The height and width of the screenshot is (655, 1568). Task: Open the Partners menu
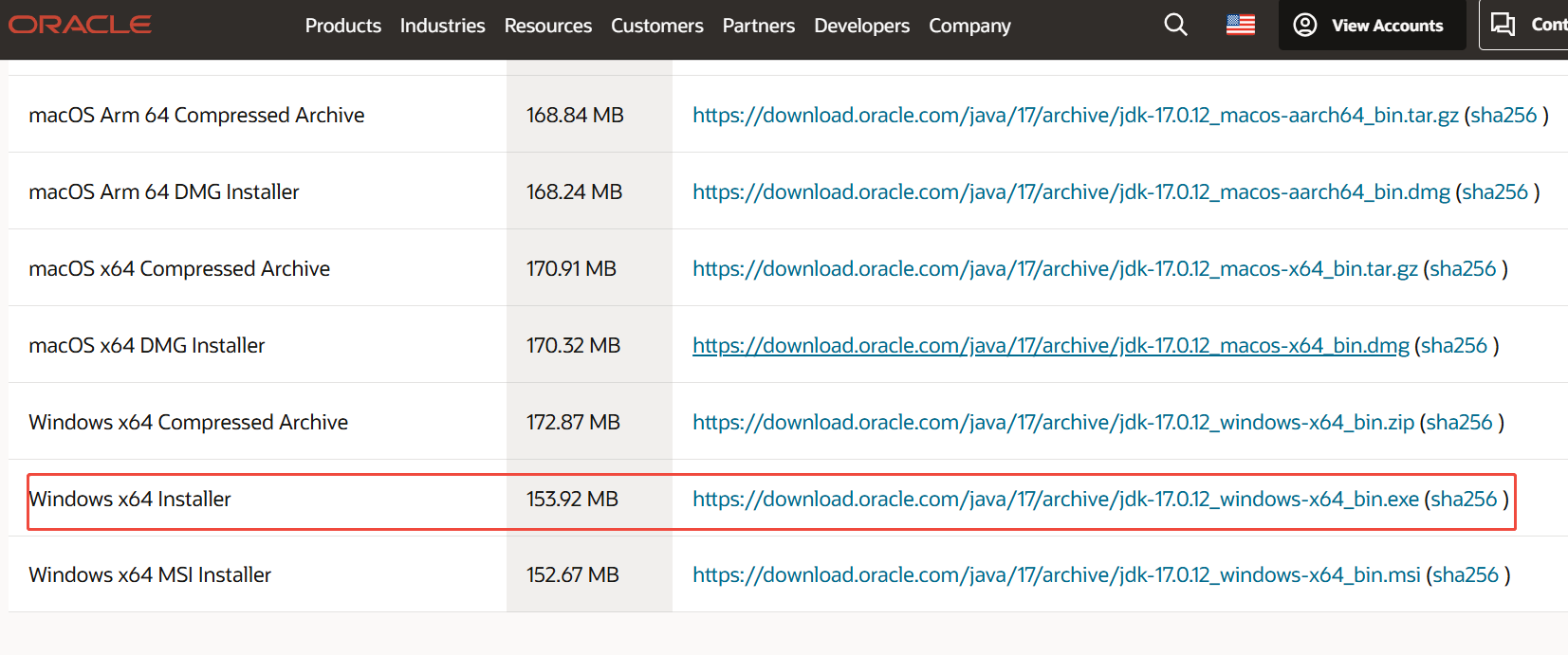759,26
